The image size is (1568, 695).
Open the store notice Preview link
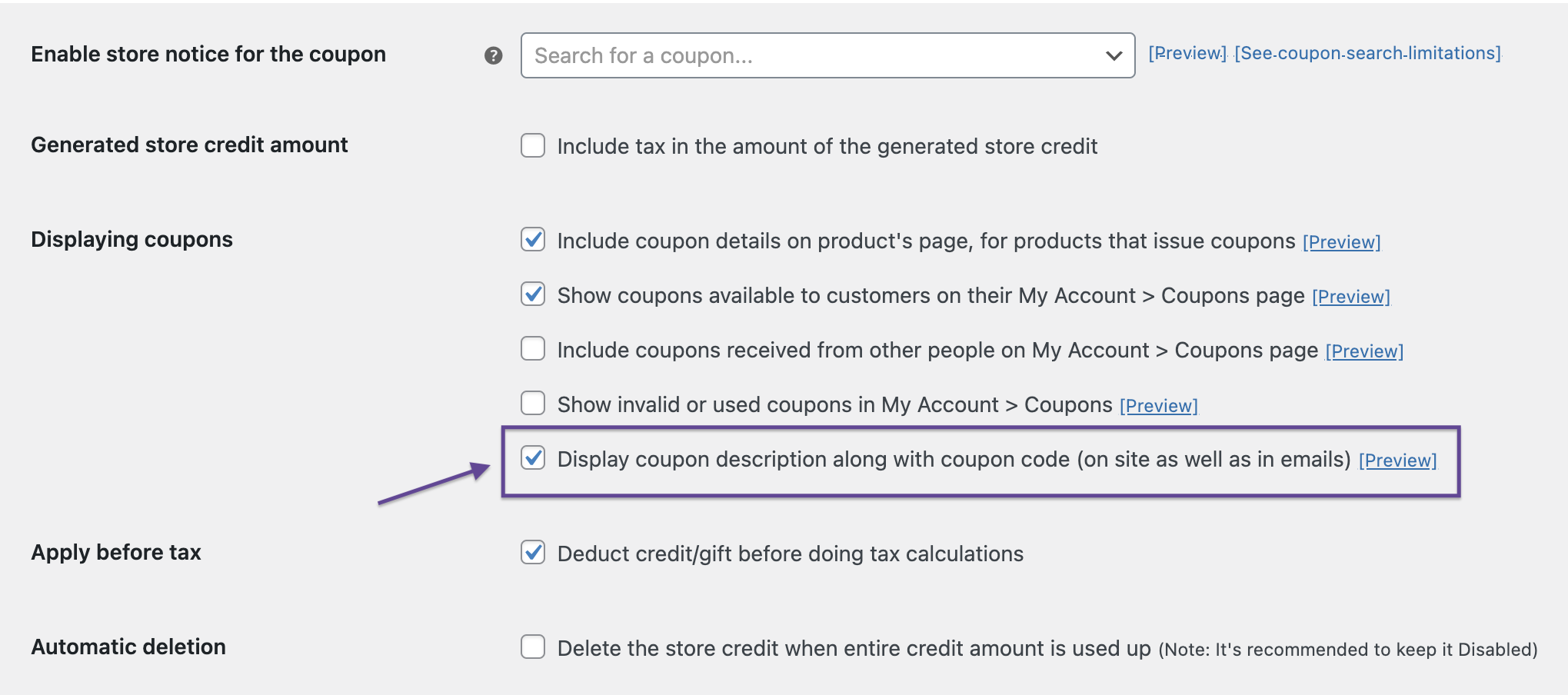[x=1187, y=53]
